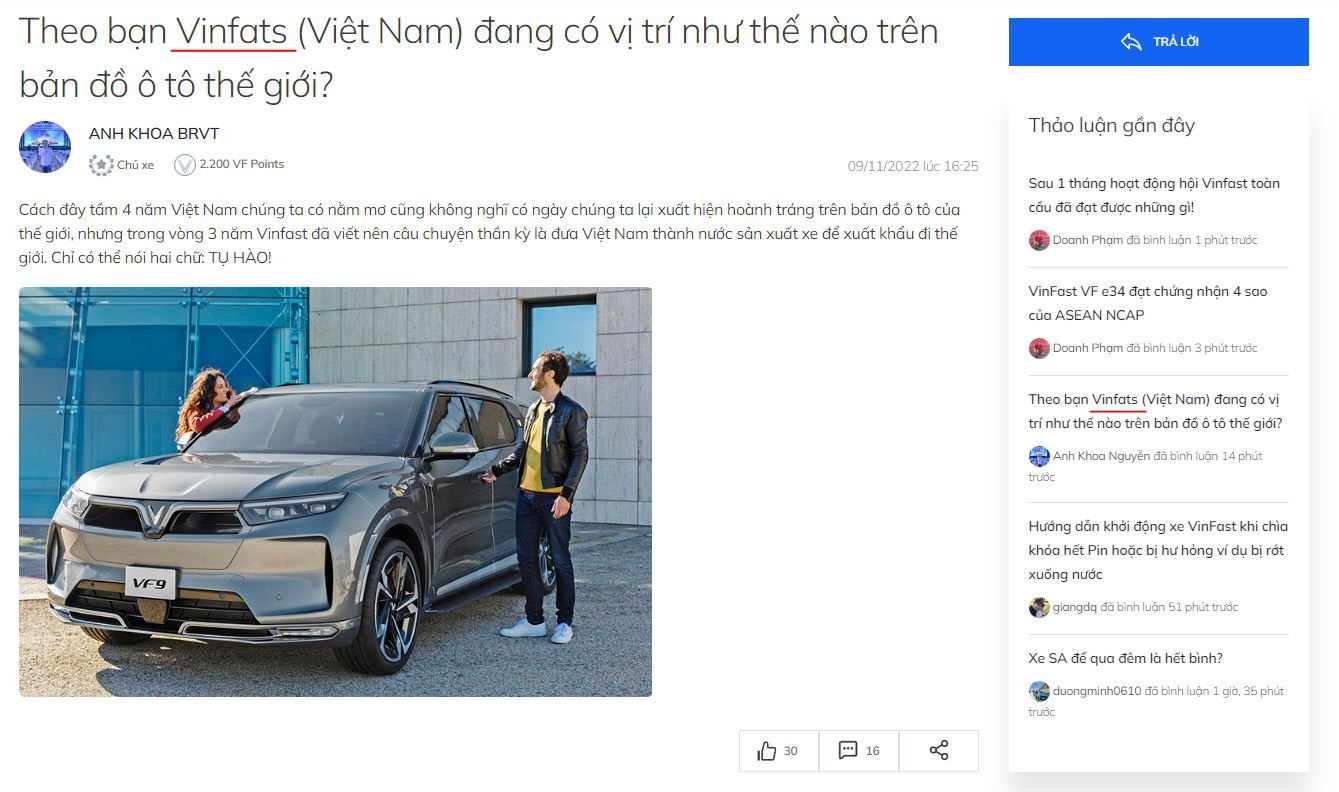Screen dimensions: 1339x792
Task: Click the first Doanh Phạm commenter name
Action: coord(1088,240)
